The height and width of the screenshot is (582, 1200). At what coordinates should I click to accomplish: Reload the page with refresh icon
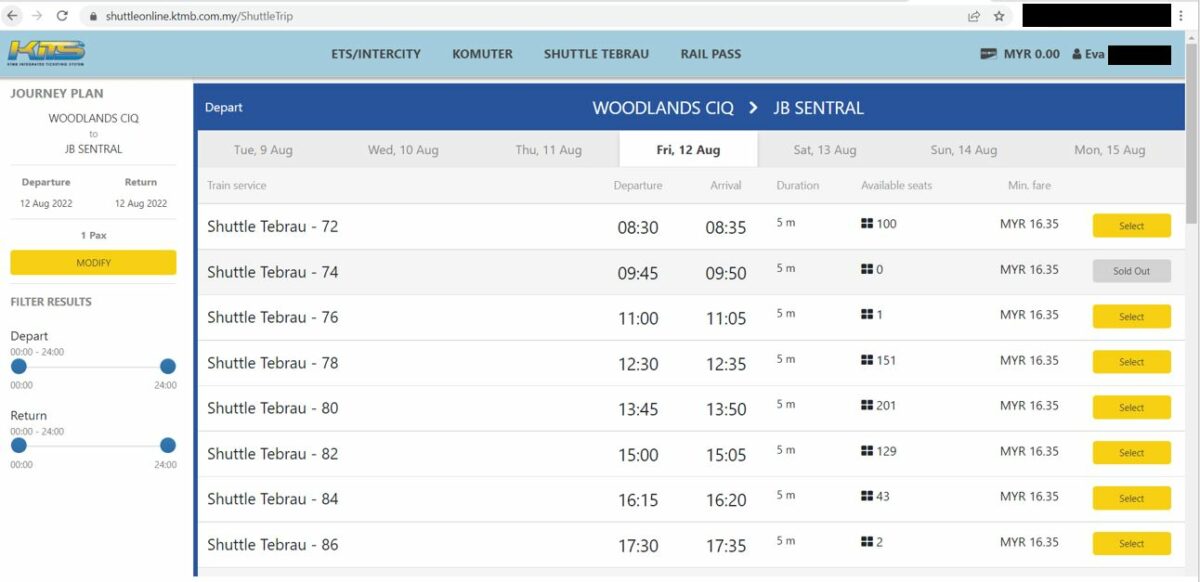coord(62,16)
